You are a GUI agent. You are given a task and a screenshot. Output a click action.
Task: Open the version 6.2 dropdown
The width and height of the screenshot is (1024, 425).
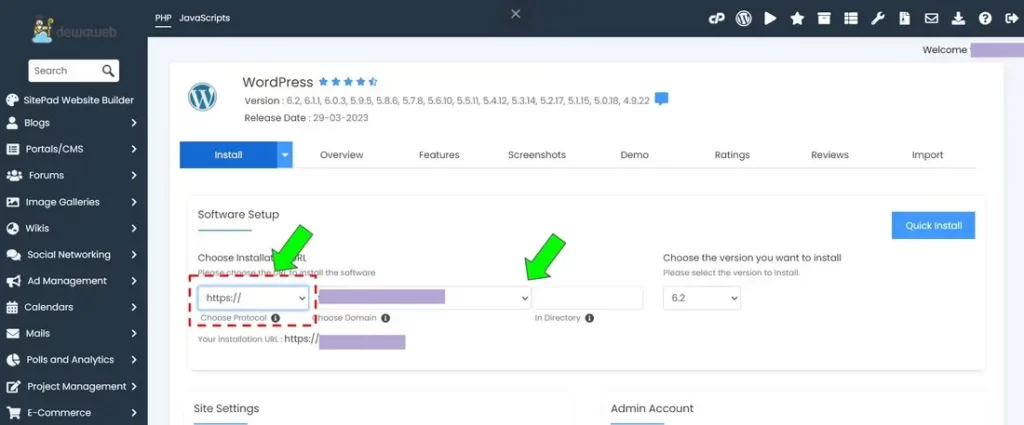click(x=702, y=298)
